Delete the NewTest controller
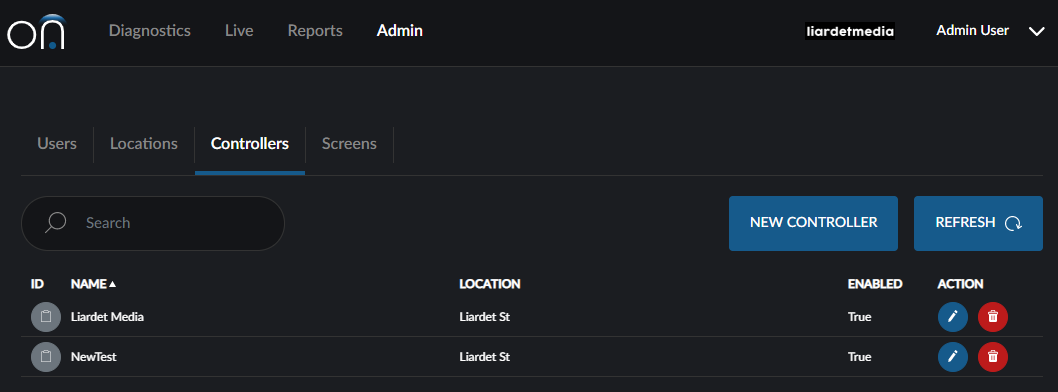Image resolution: width=1058 pixels, height=392 pixels. click(x=993, y=357)
